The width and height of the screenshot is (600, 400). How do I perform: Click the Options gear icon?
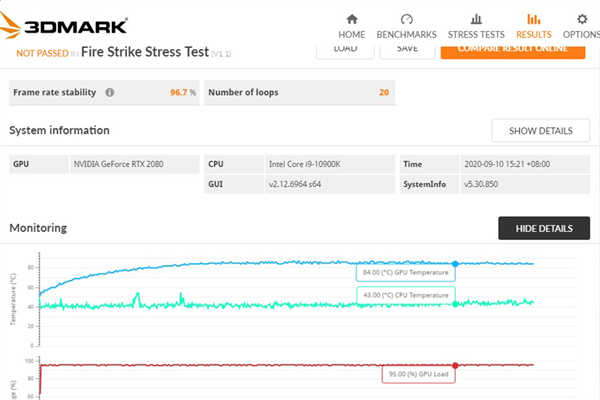tap(582, 19)
